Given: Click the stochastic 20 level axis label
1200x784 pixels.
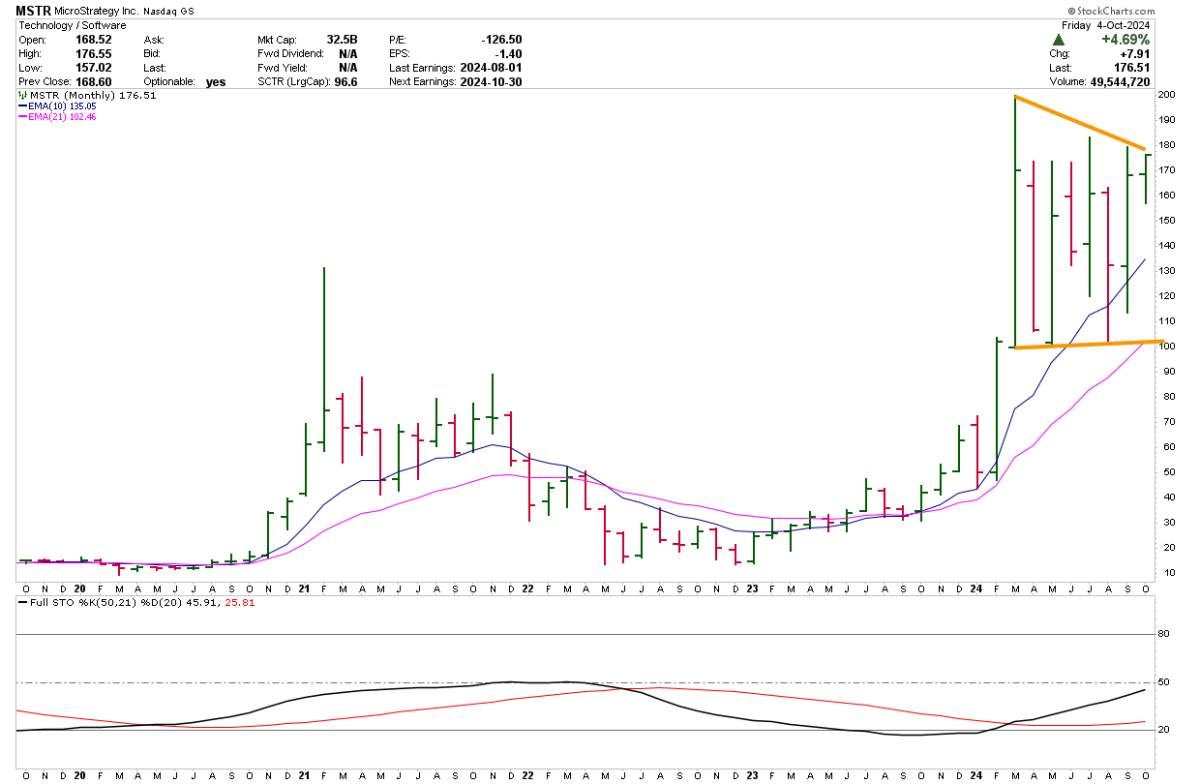Looking at the screenshot, I should tap(1164, 730).
